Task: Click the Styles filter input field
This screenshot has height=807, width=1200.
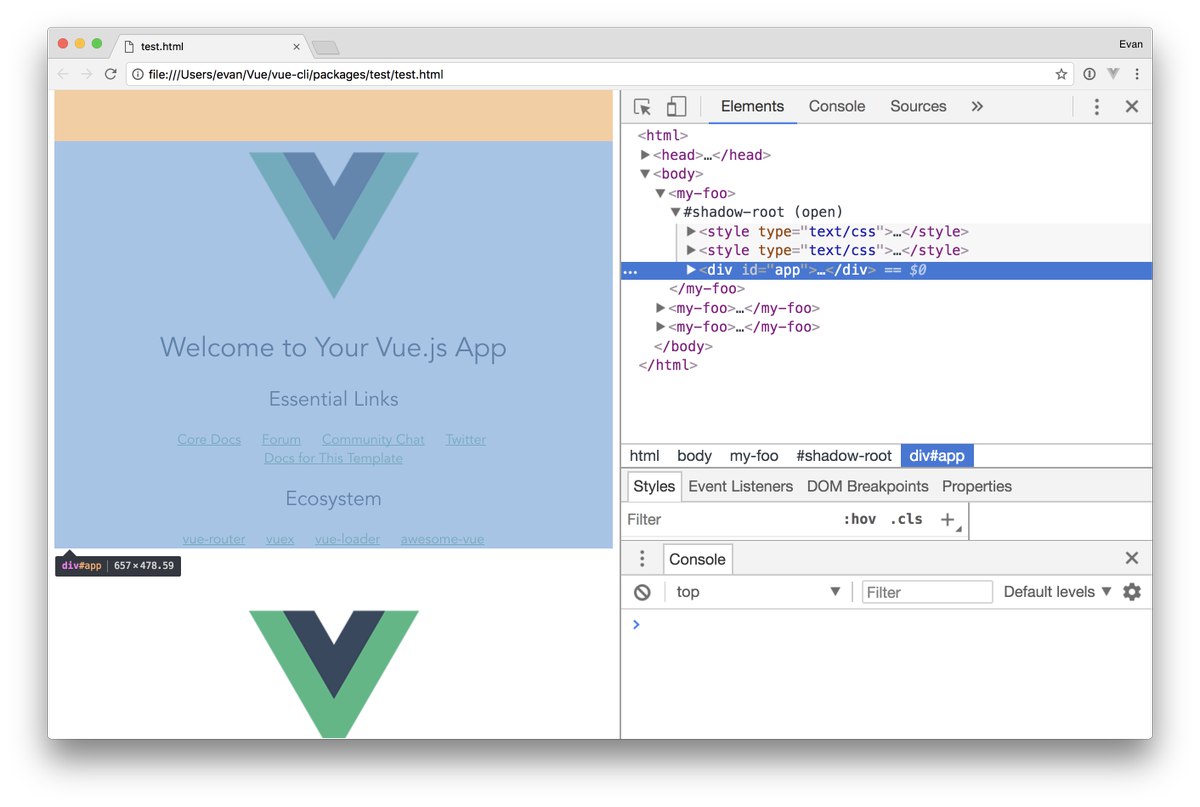Action: click(730, 519)
